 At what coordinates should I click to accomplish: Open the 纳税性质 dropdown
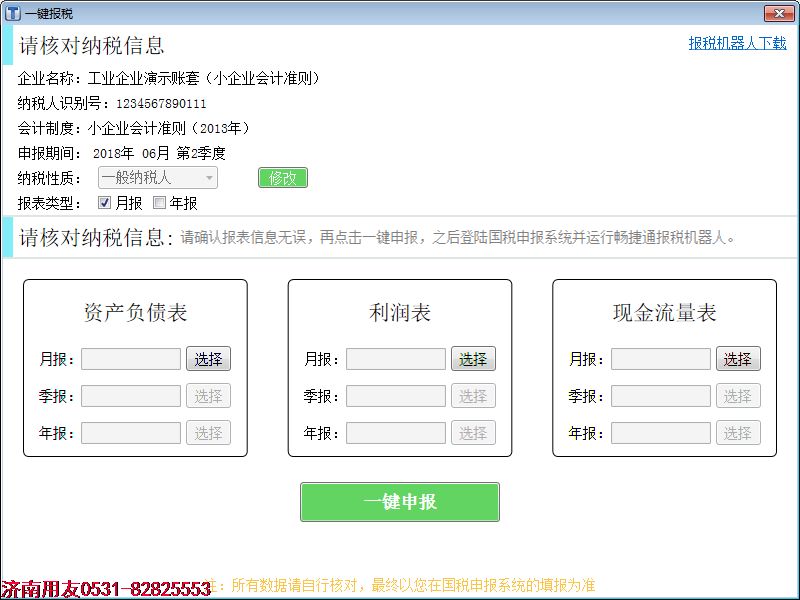158,178
